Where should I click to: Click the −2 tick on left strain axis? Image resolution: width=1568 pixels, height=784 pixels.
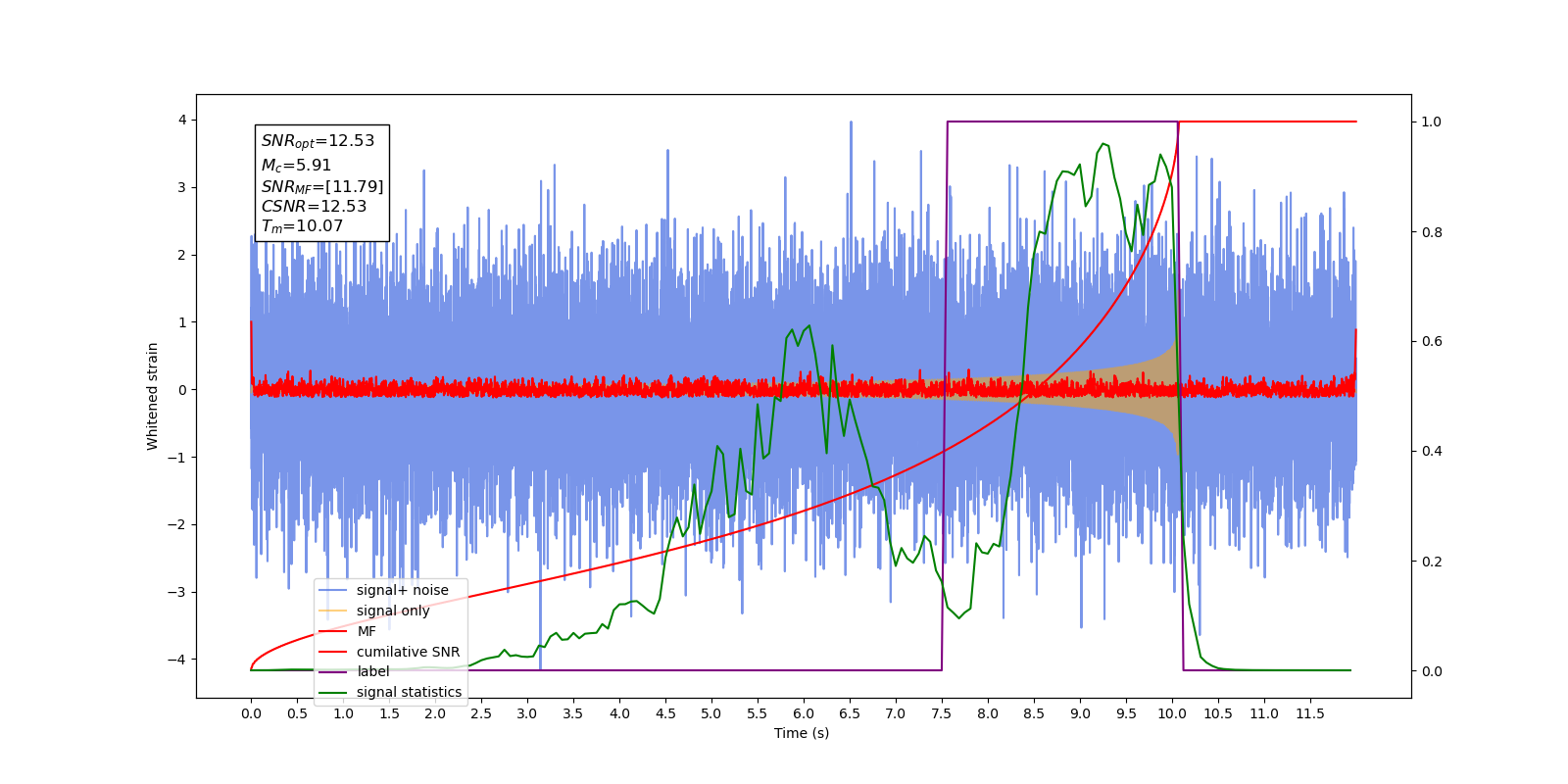176,524
